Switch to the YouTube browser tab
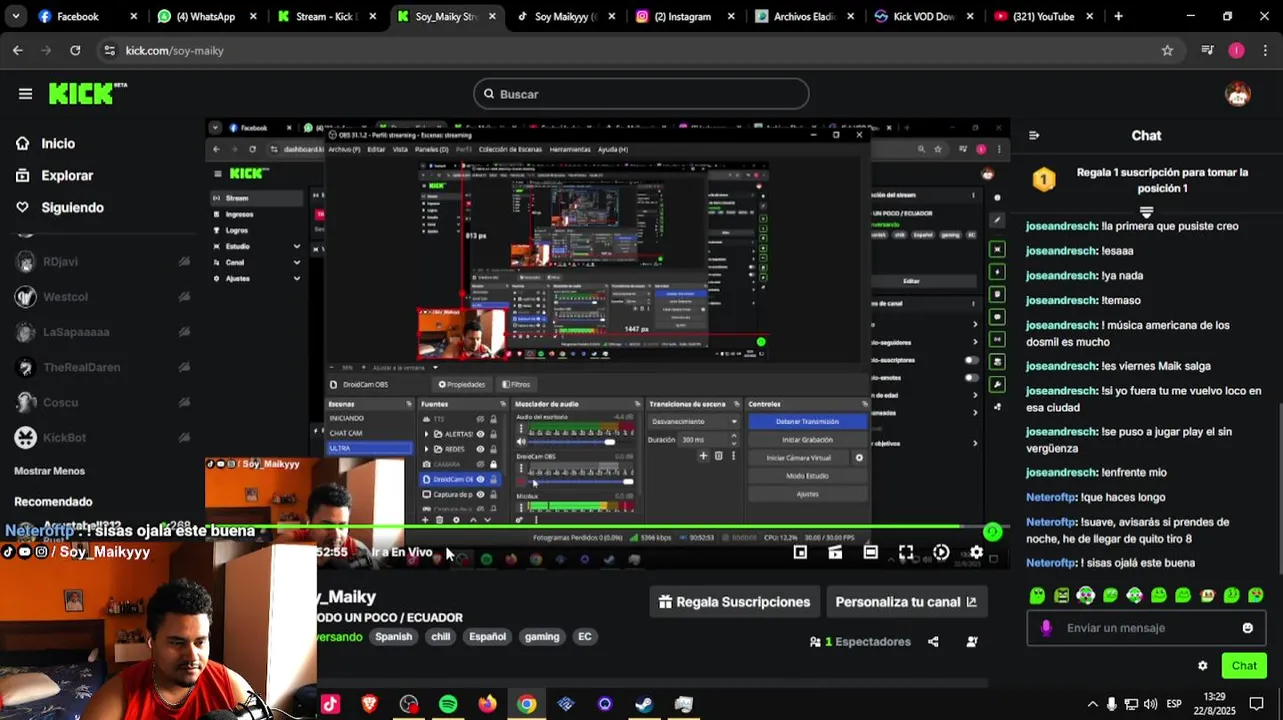Screen dimensions: 1283x720 [x=1046, y=16]
